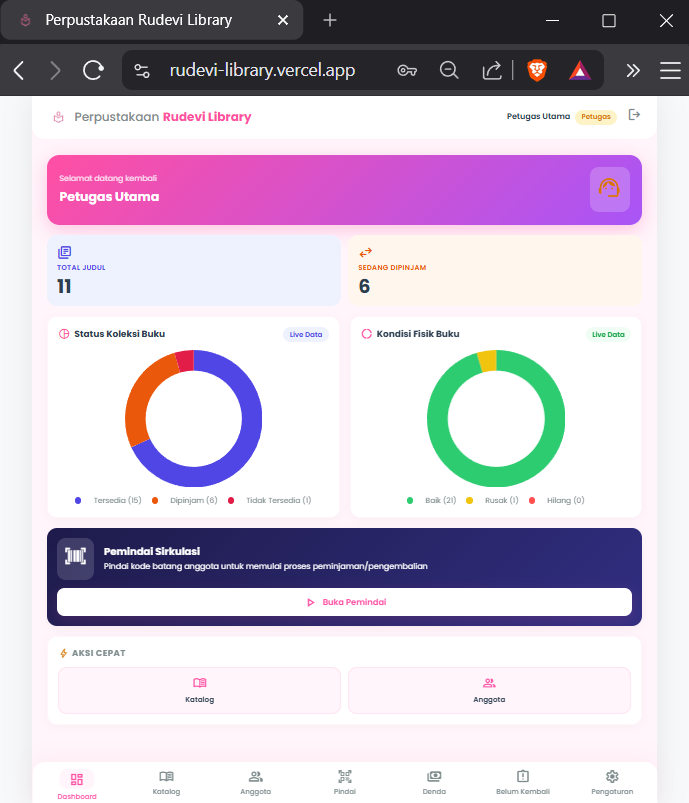The image size is (689, 803).
Task: Switch to Dashboard in bottom navigation
Action: 77,785
